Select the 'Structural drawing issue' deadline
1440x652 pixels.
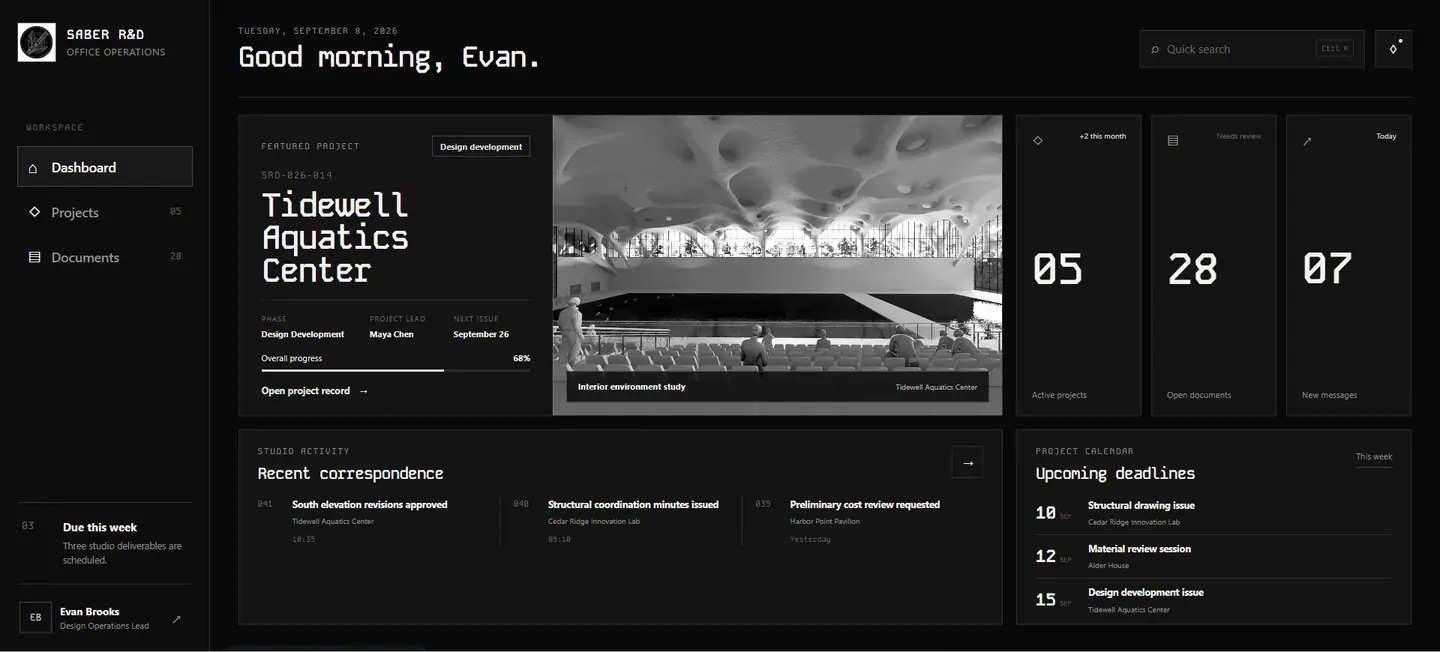pyautogui.click(x=1214, y=513)
